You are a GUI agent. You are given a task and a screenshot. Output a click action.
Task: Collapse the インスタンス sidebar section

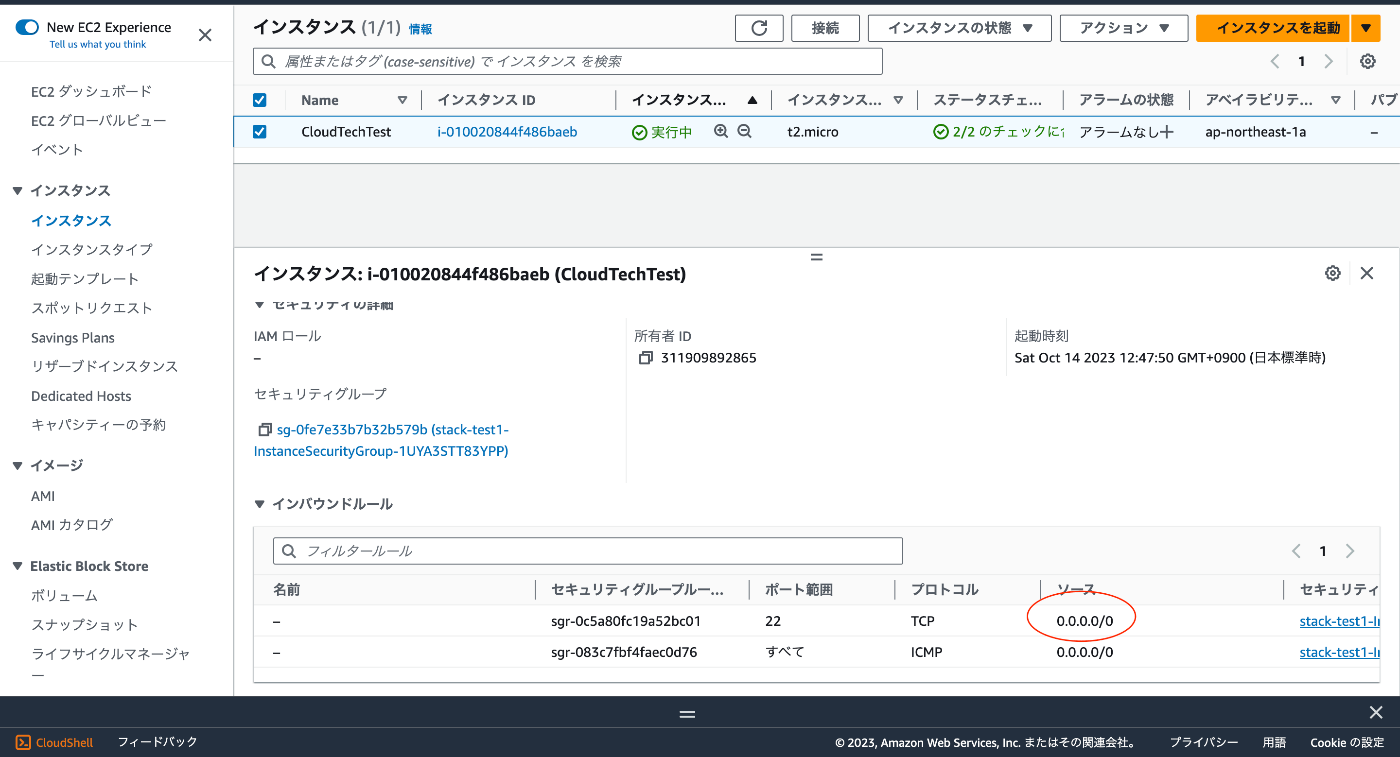[x=17, y=190]
